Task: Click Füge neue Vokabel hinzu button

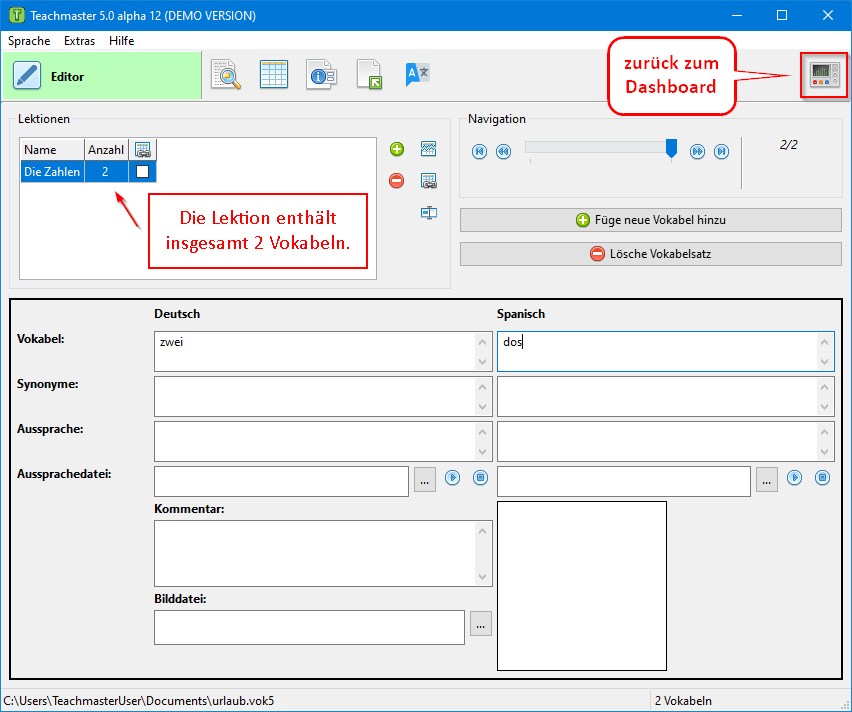Action: [x=650, y=220]
